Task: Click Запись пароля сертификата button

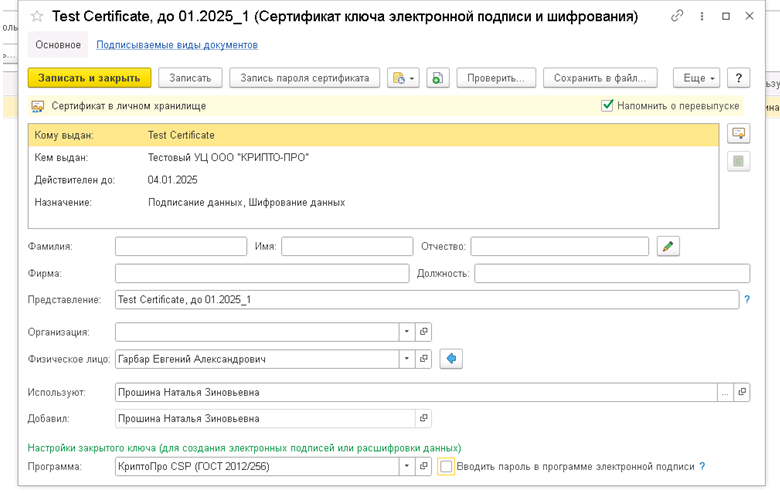Action: [304, 78]
